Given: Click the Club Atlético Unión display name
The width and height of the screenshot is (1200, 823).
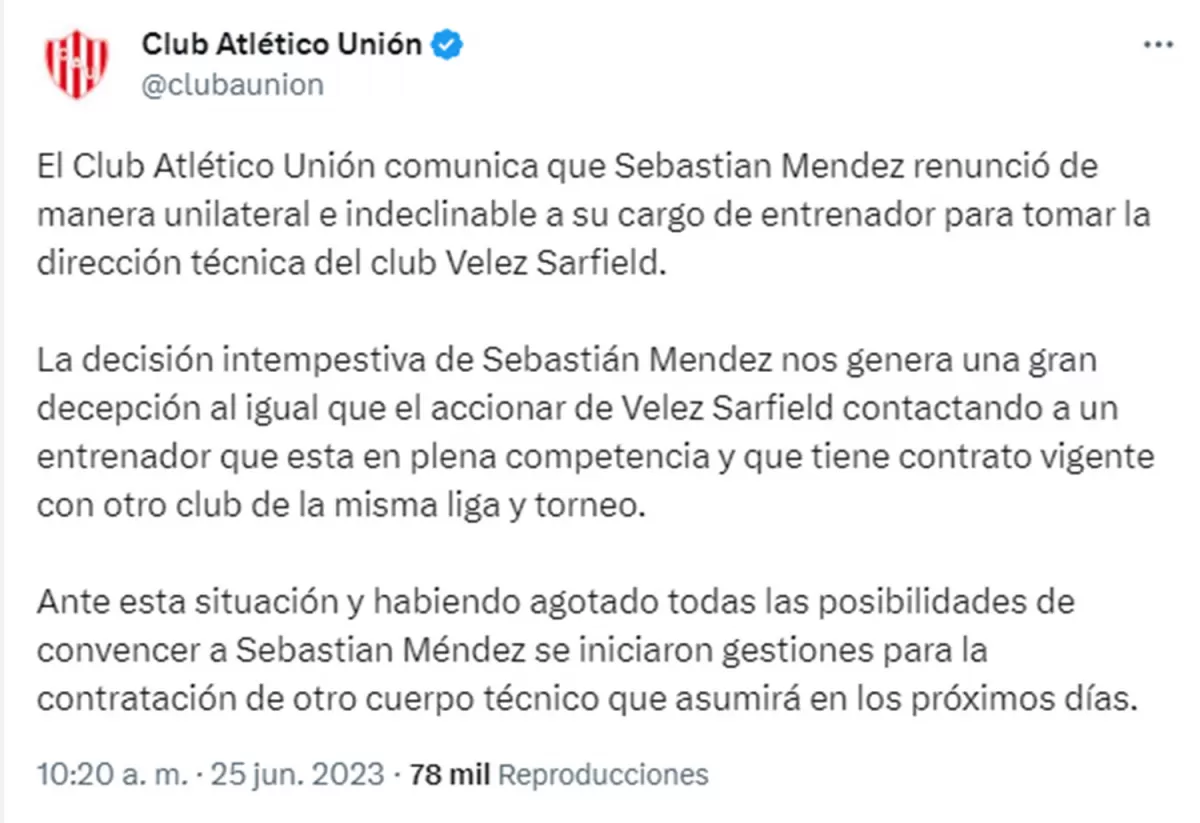Looking at the screenshot, I should tap(280, 43).
